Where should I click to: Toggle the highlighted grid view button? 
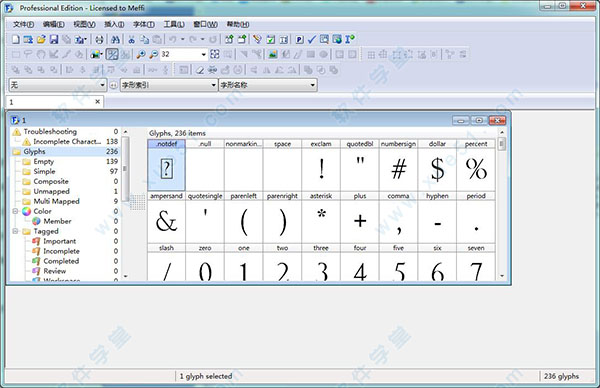pos(112,54)
